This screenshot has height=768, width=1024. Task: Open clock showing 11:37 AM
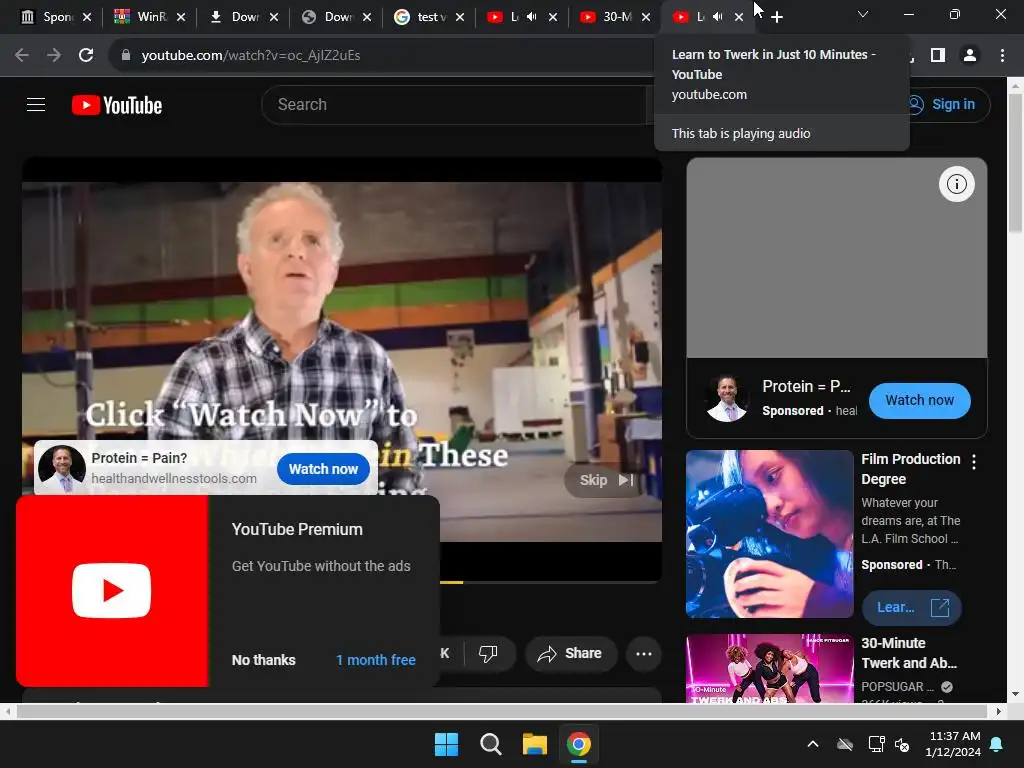point(953,744)
